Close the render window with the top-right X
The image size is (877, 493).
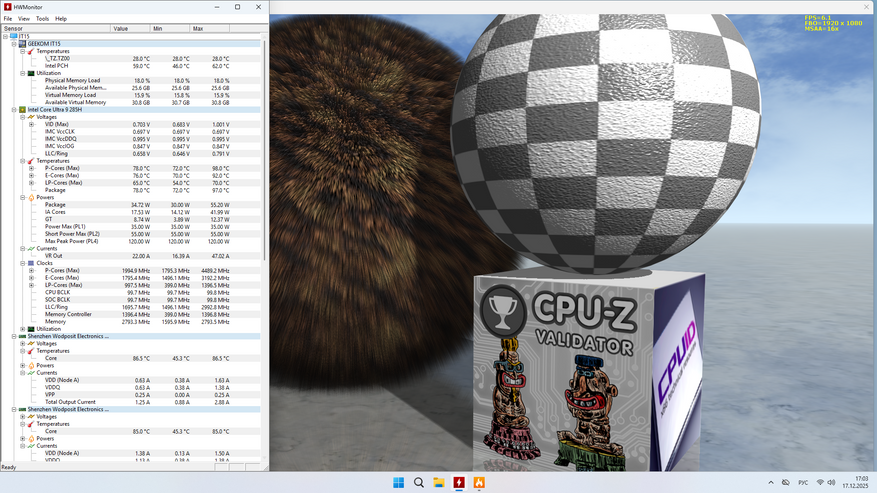[x=866, y=7]
